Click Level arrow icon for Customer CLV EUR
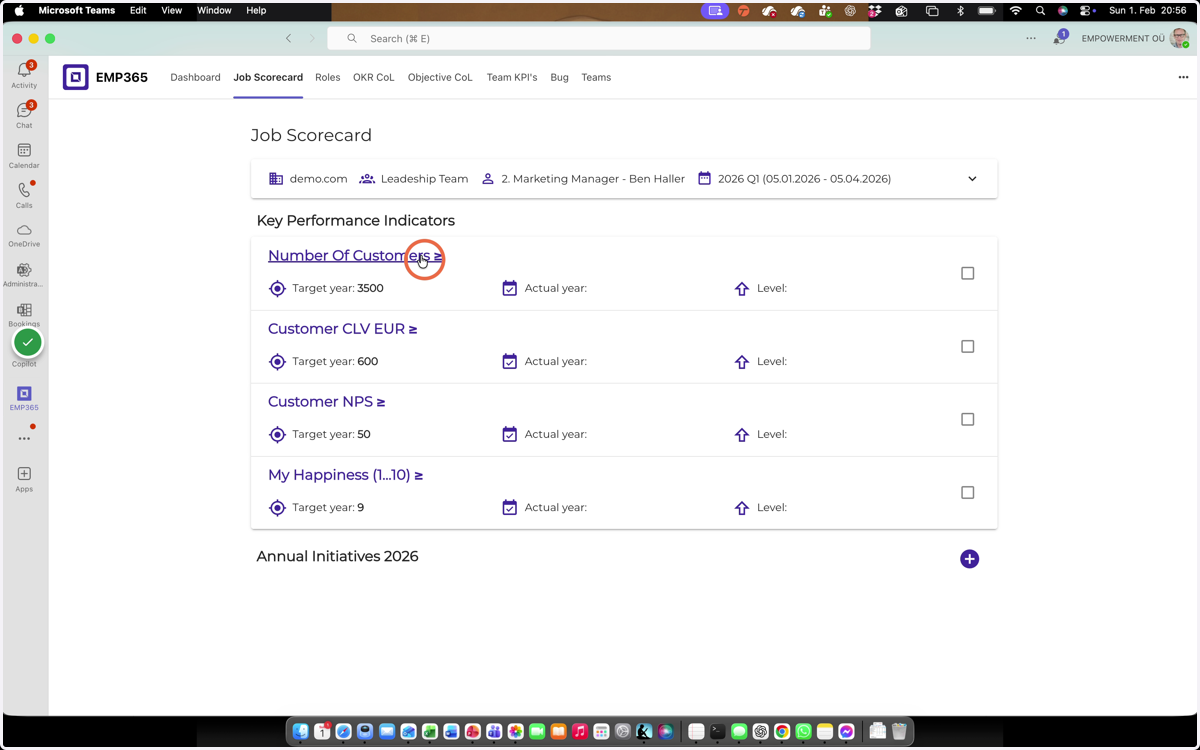 pos(742,361)
